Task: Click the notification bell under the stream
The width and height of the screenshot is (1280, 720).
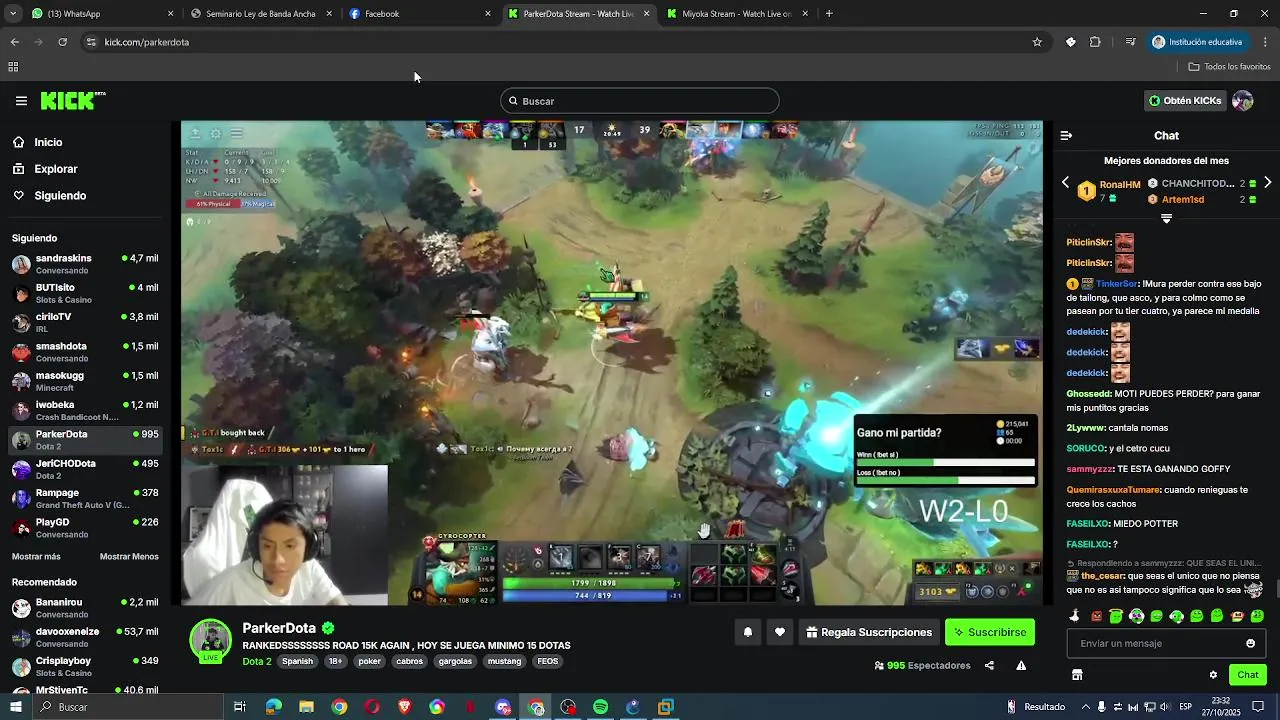Action: [x=747, y=632]
